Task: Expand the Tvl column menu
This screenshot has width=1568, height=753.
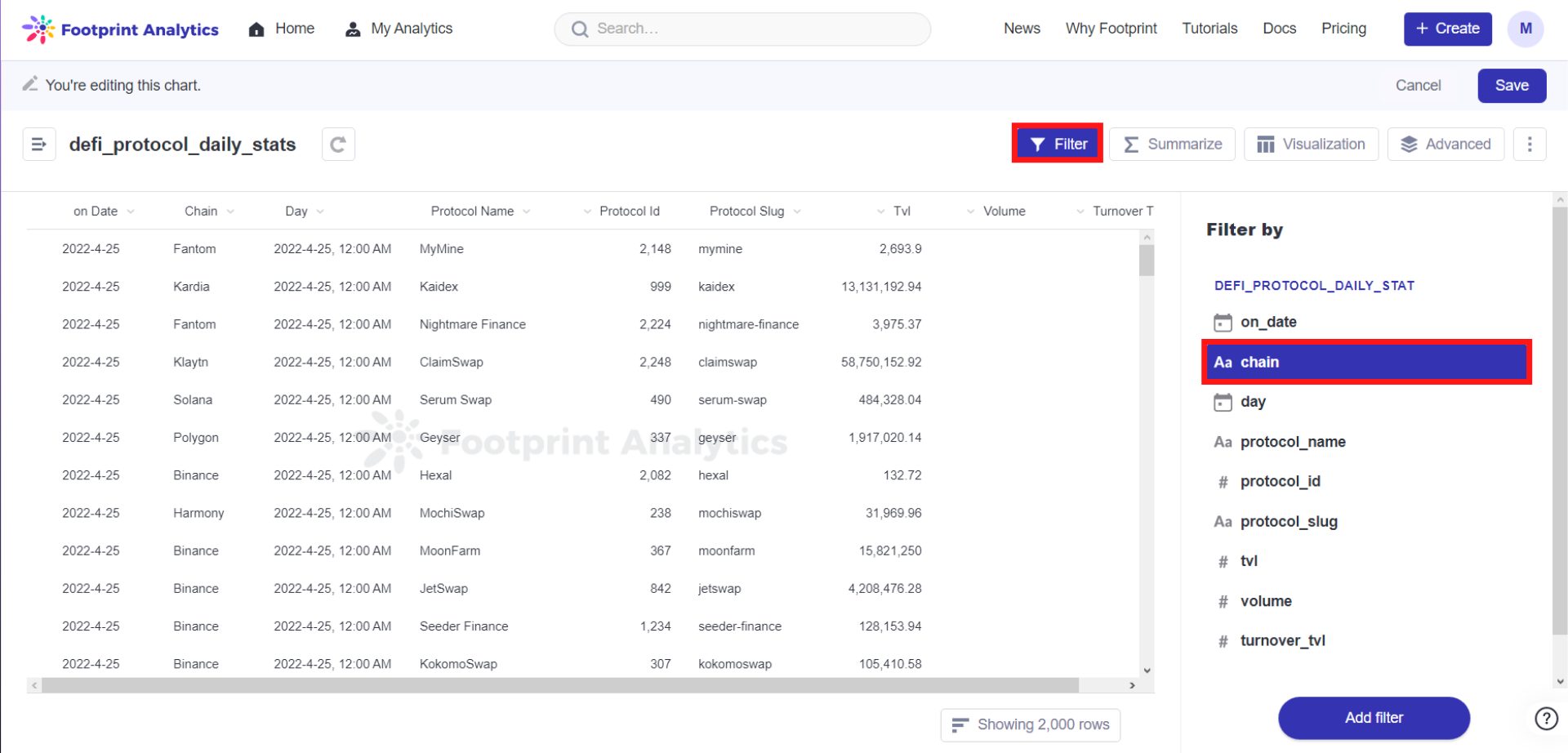Action: point(880,212)
